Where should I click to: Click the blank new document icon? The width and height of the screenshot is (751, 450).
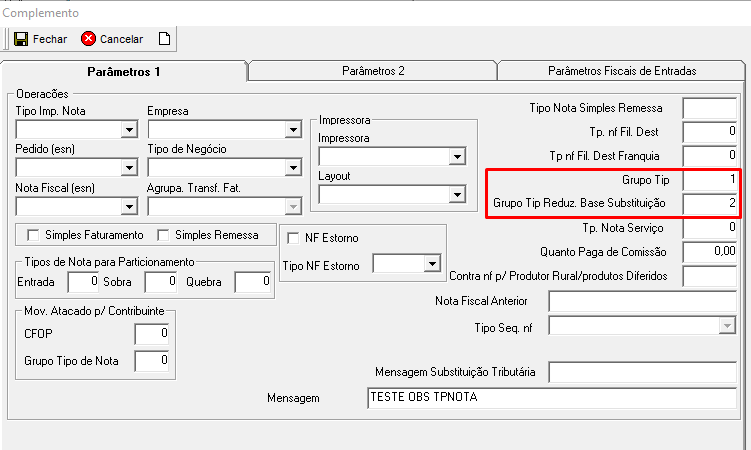(x=164, y=39)
